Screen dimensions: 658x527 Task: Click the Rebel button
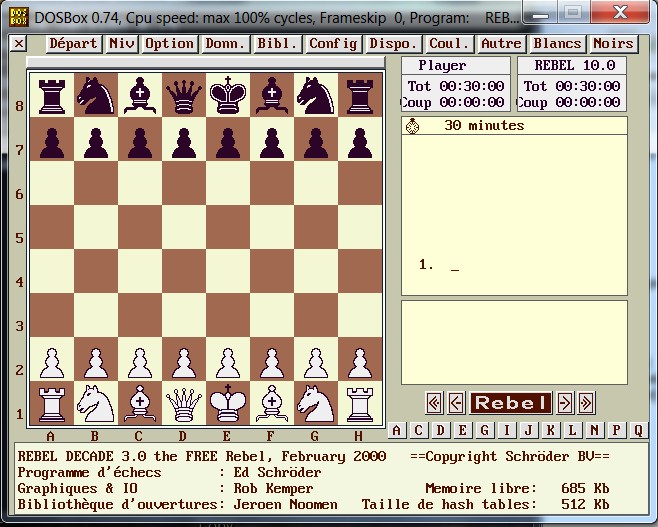click(511, 403)
